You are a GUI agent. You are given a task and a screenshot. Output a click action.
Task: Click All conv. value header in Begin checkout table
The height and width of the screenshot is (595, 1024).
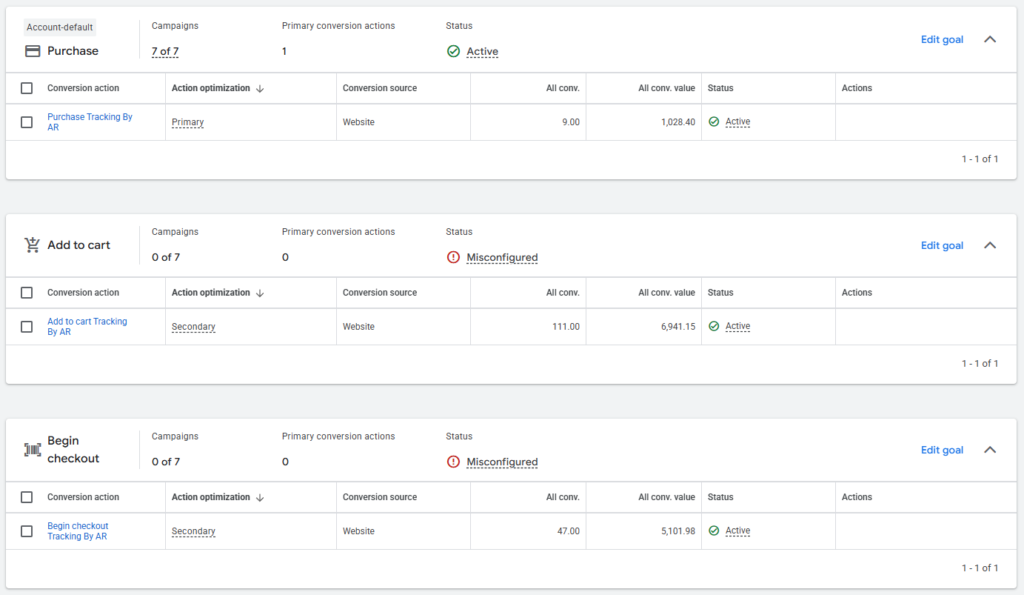(x=666, y=497)
